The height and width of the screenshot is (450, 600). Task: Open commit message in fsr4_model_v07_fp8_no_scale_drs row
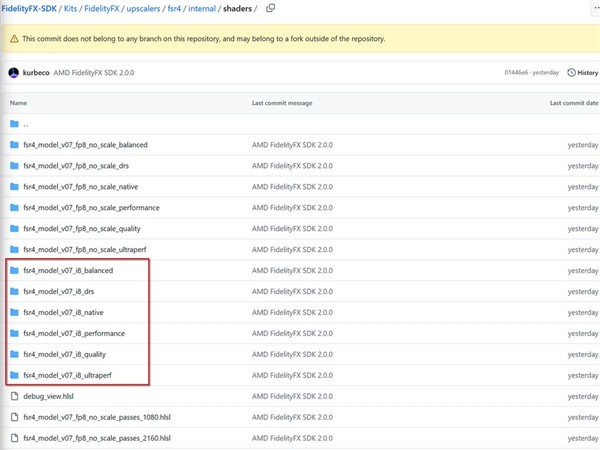tap(292, 166)
